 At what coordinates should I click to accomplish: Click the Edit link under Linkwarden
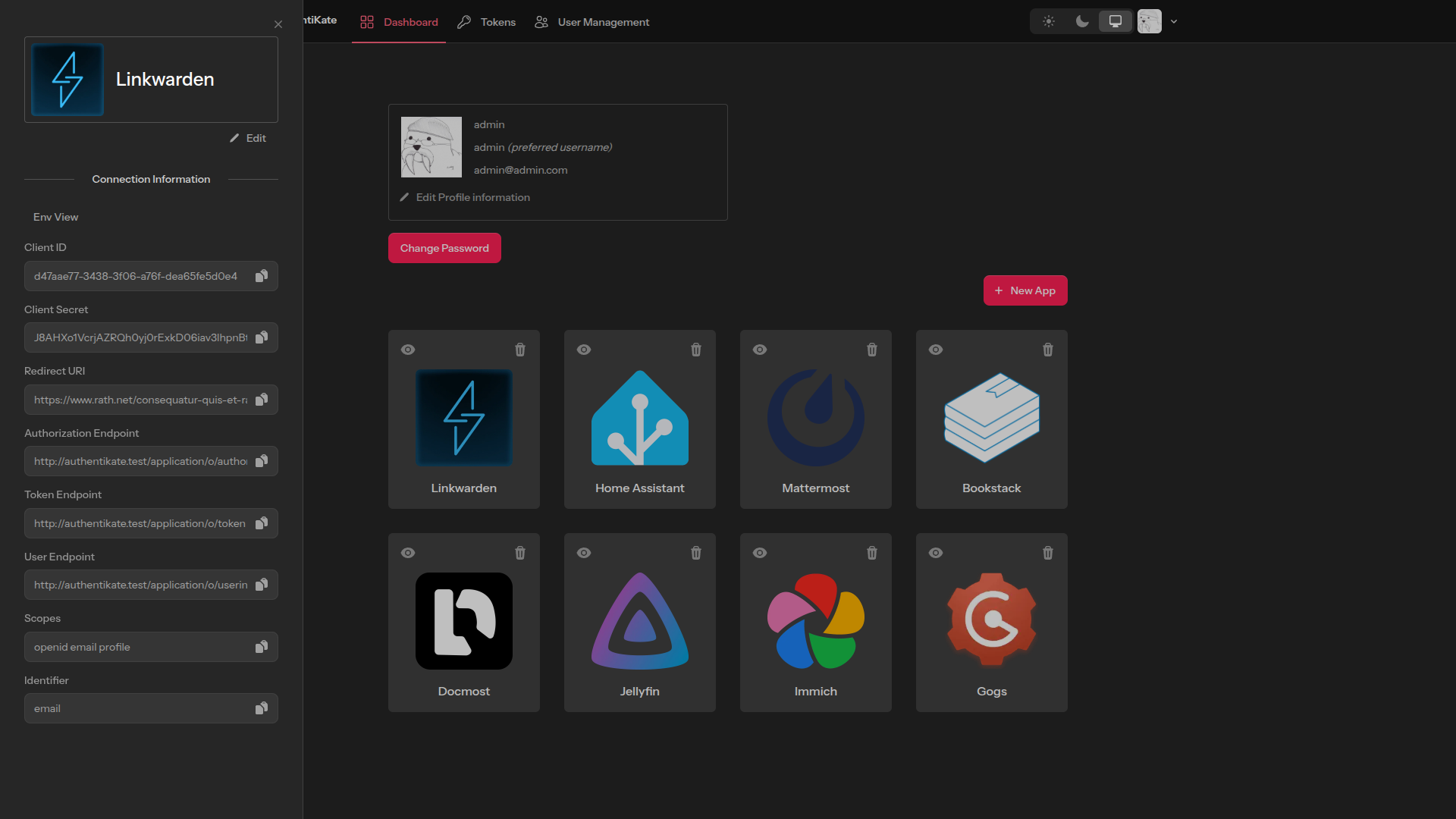coord(248,138)
